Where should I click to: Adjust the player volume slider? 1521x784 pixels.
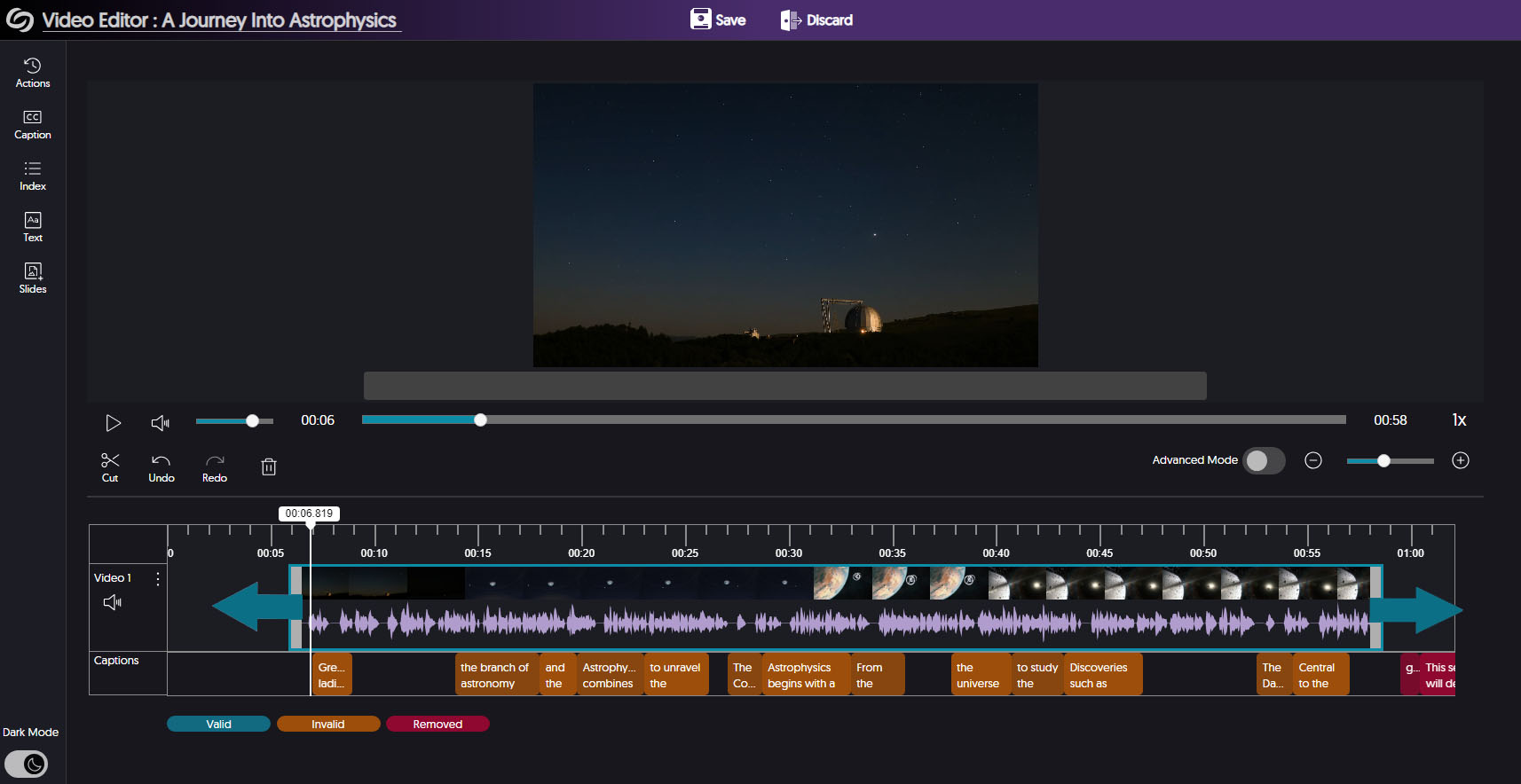234,421
